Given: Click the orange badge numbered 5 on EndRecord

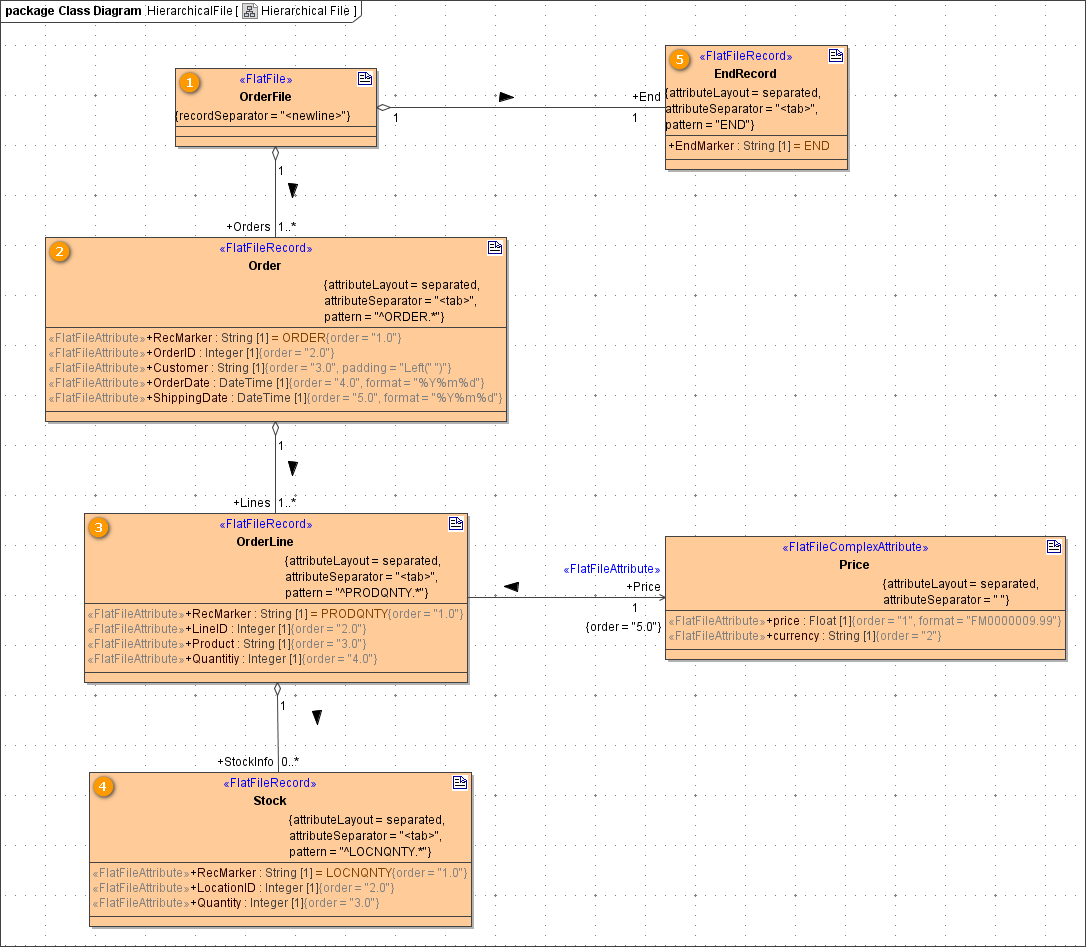Looking at the screenshot, I should 680,59.
